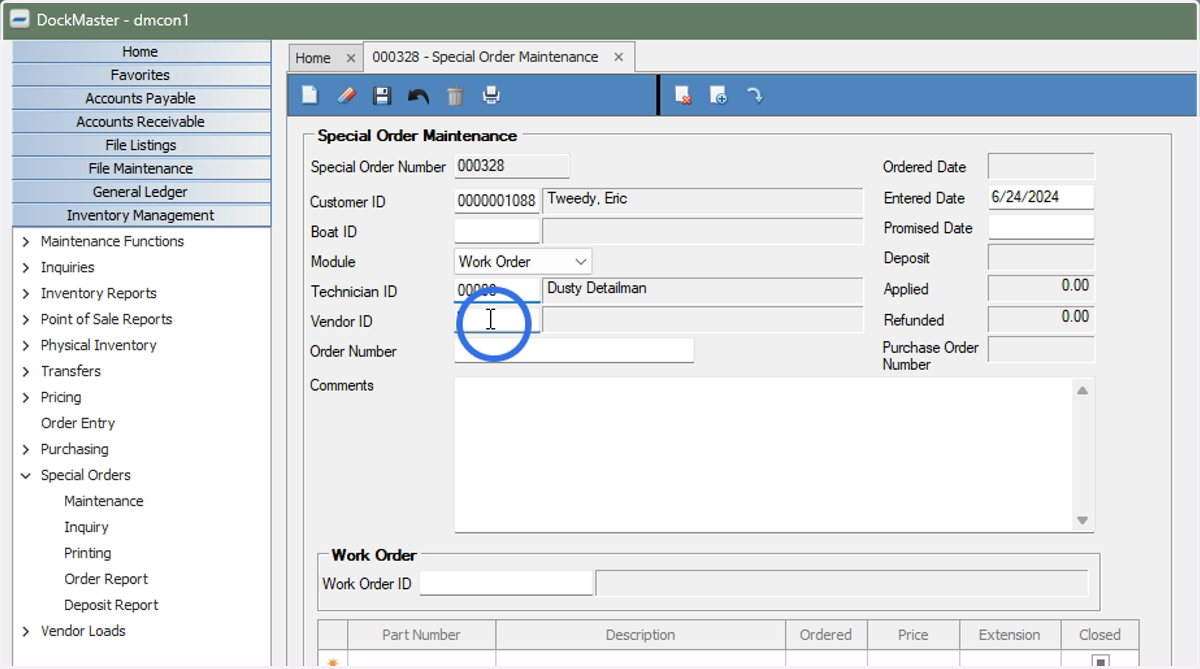Click the Comments scrollbar up arrow
The width and height of the screenshot is (1200, 669).
pyautogui.click(x=1083, y=390)
